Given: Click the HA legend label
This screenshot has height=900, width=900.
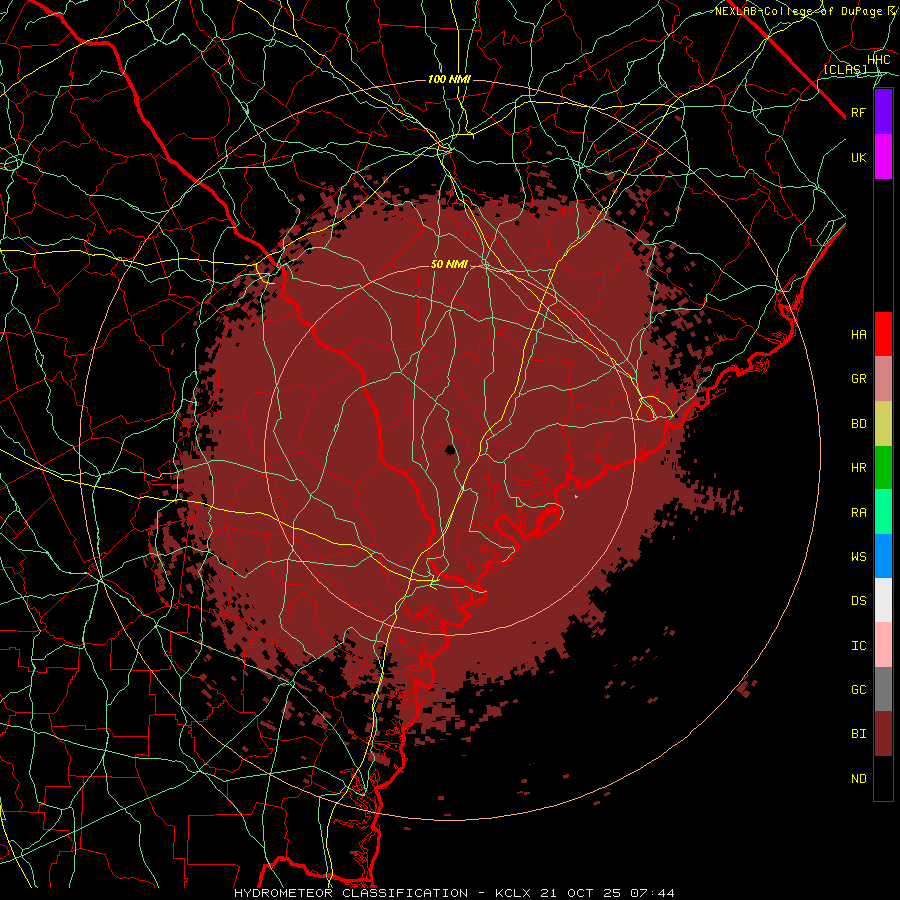Looking at the screenshot, I should pos(858,335).
